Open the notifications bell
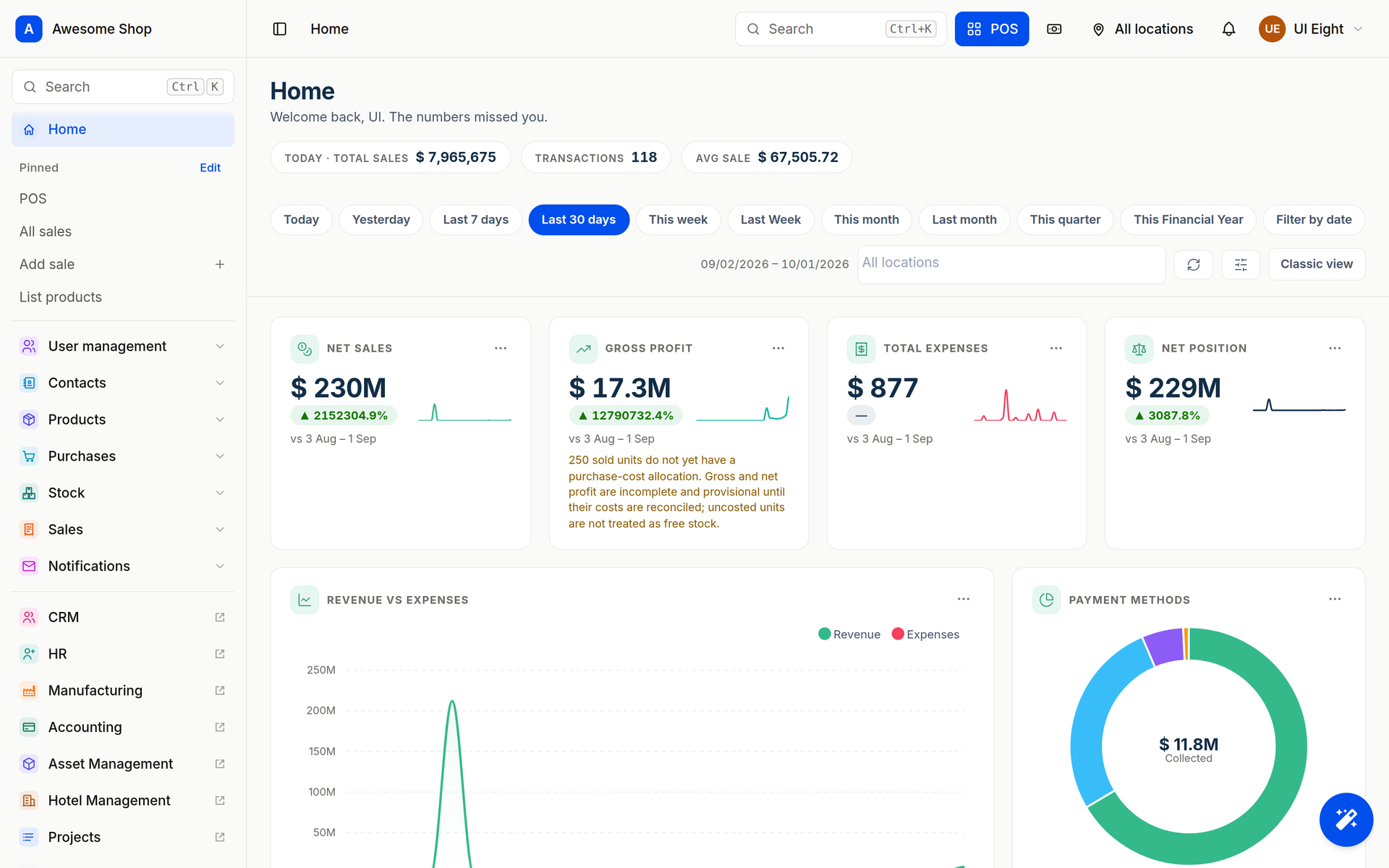 pyautogui.click(x=1228, y=29)
